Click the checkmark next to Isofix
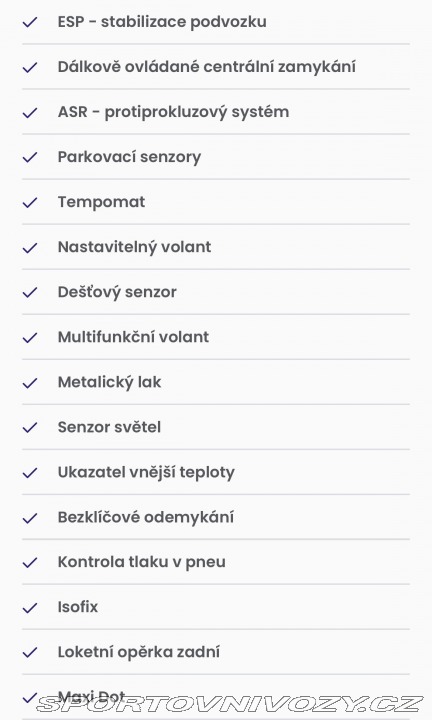This screenshot has height=720, width=432. 30,607
